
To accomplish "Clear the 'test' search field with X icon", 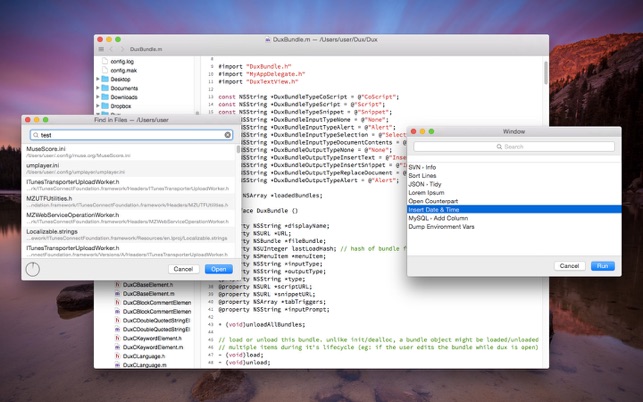I will [228, 135].
